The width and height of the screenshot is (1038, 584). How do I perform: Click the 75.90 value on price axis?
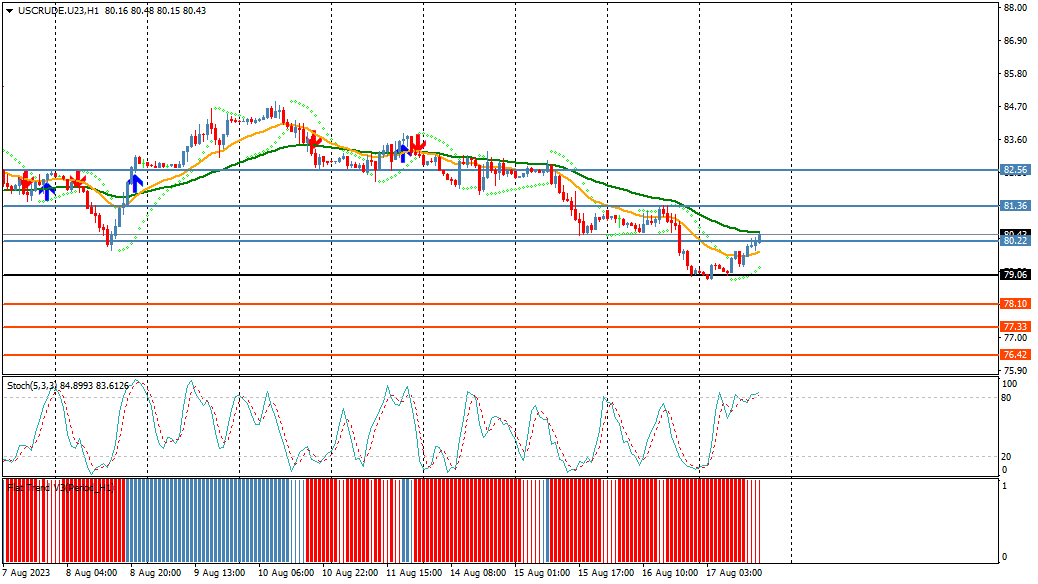coord(1015,371)
